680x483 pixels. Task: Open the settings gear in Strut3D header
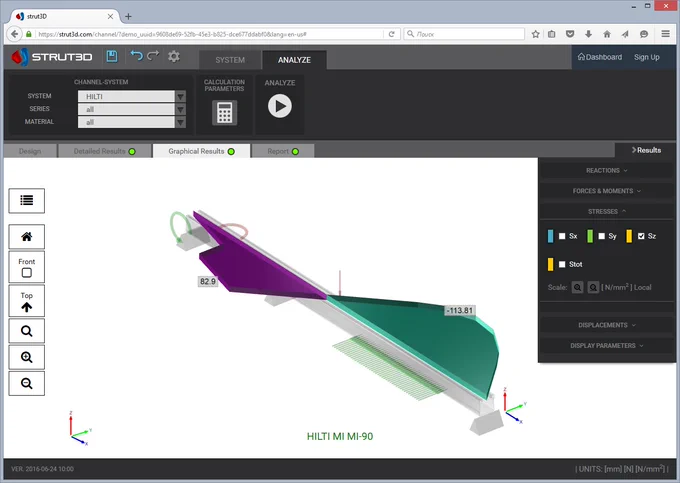click(174, 56)
